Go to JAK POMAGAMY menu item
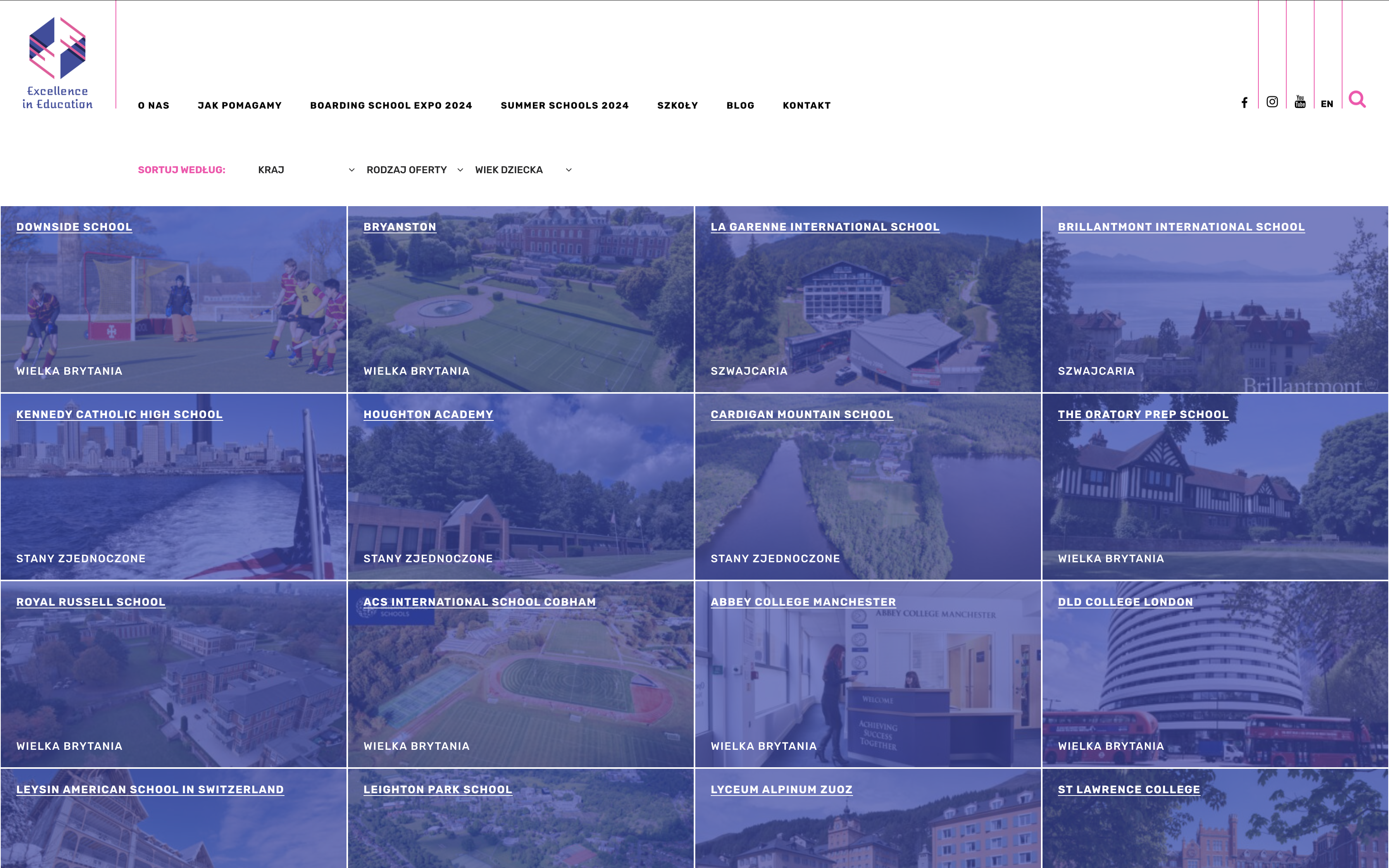This screenshot has width=1389, height=868. pyautogui.click(x=240, y=106)
